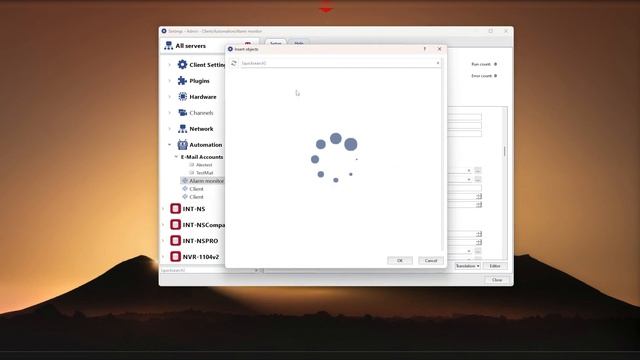Click the All servers network icon
The image size is (640, 360).
168,46
